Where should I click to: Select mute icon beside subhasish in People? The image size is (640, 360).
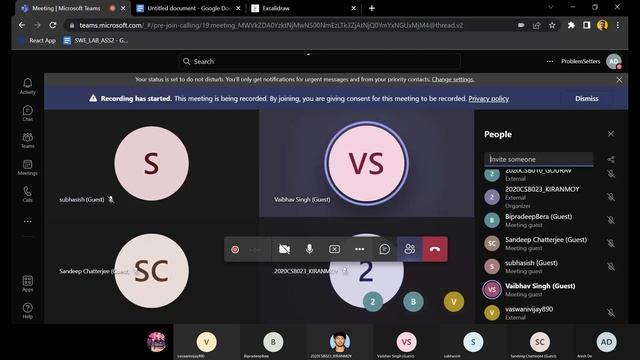(611, 267)
